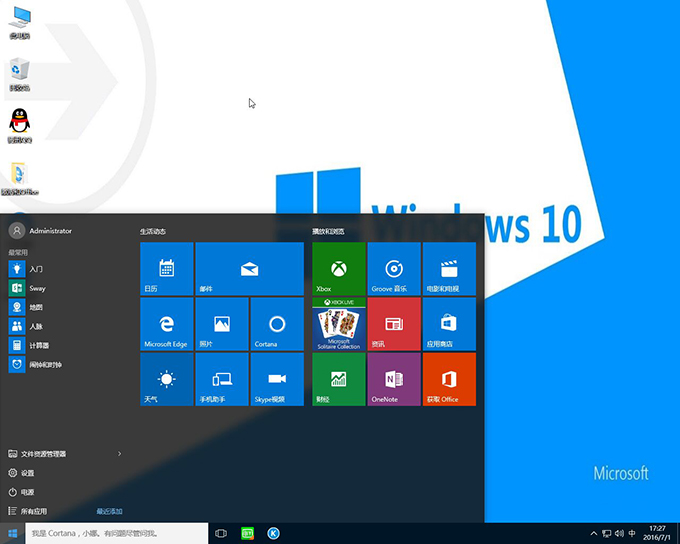Launch Microsoft Edge from Start tiles

[x=166, y=324]
